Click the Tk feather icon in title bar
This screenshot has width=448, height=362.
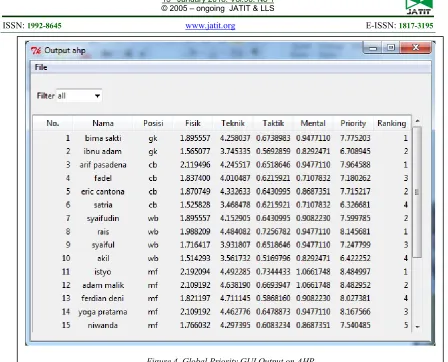[36, 51]
